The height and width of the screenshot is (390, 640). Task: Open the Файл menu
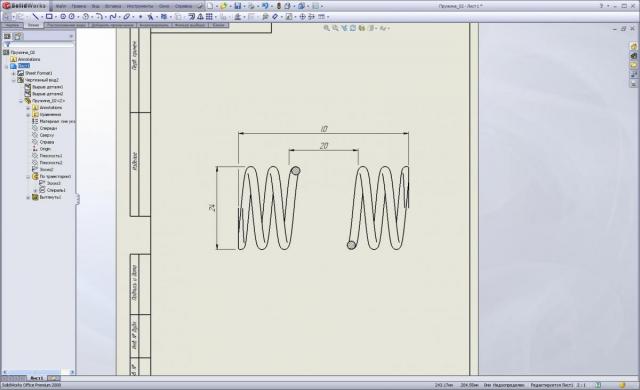tap(61, 6)
